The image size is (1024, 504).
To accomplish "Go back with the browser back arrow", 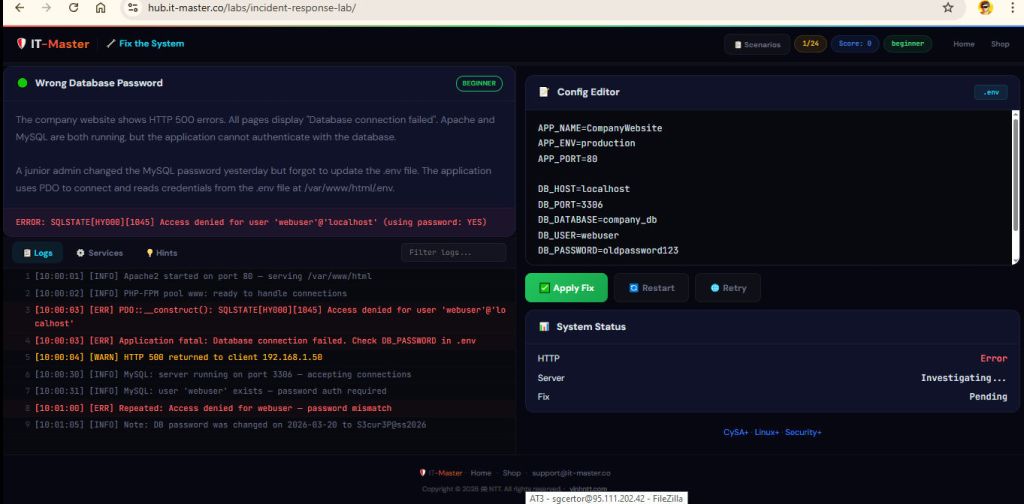I will pos(19,8).
